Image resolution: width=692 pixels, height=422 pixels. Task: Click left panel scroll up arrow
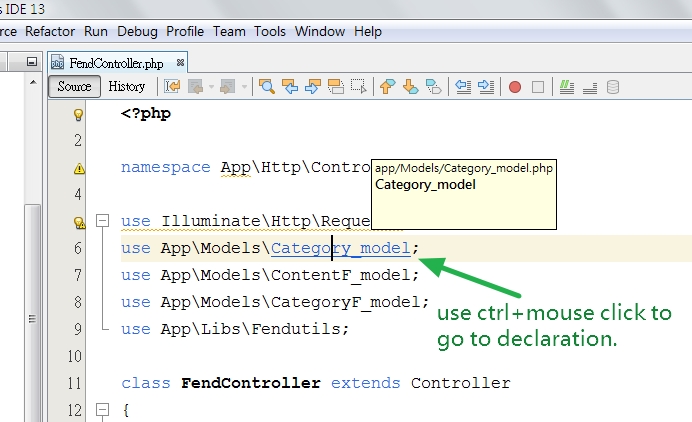pos(33,82)
